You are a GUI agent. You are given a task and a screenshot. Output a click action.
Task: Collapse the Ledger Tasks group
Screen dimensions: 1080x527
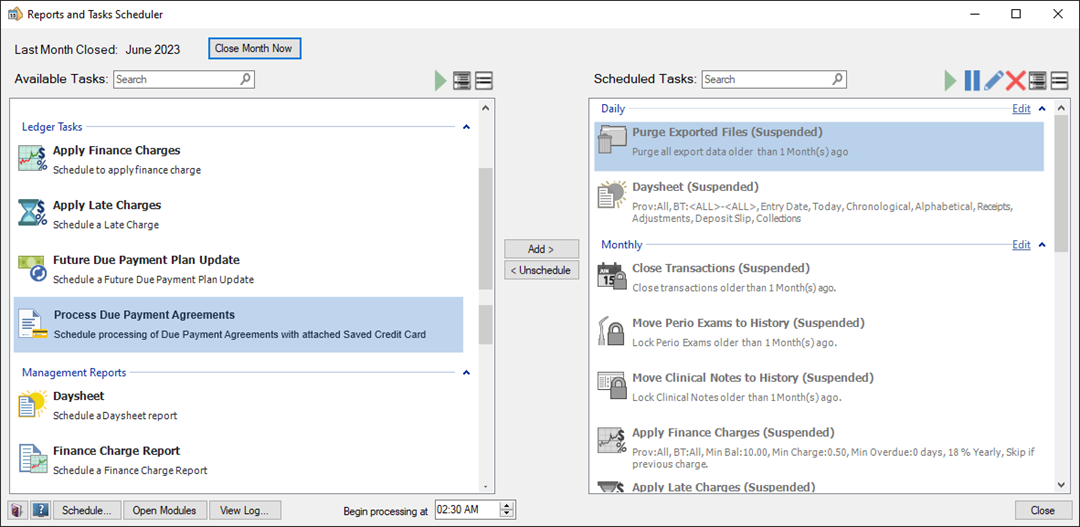point(465,127)
